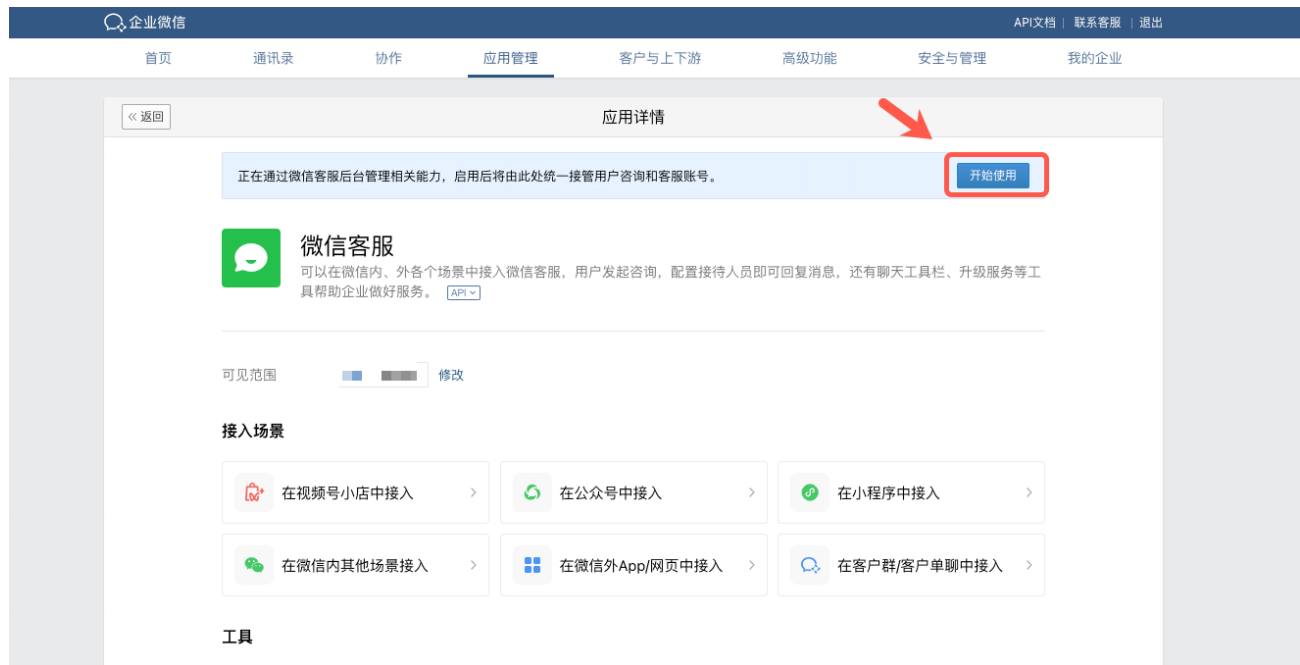Select the 在客户群/客户单聊中接入 label
This screenshot has width=1300, height=665.
coord(919,565)
